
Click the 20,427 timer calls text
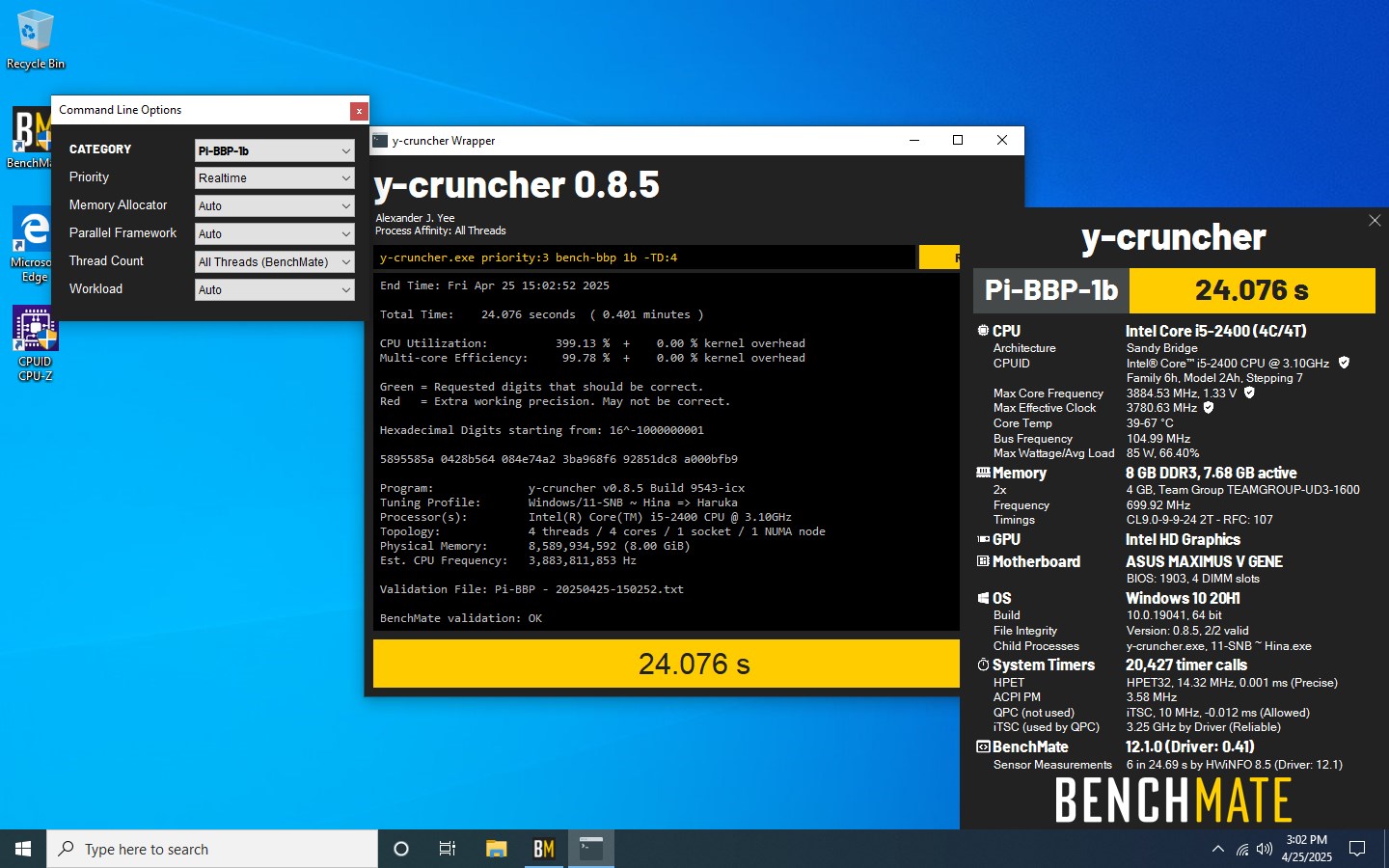point(1186,665)
